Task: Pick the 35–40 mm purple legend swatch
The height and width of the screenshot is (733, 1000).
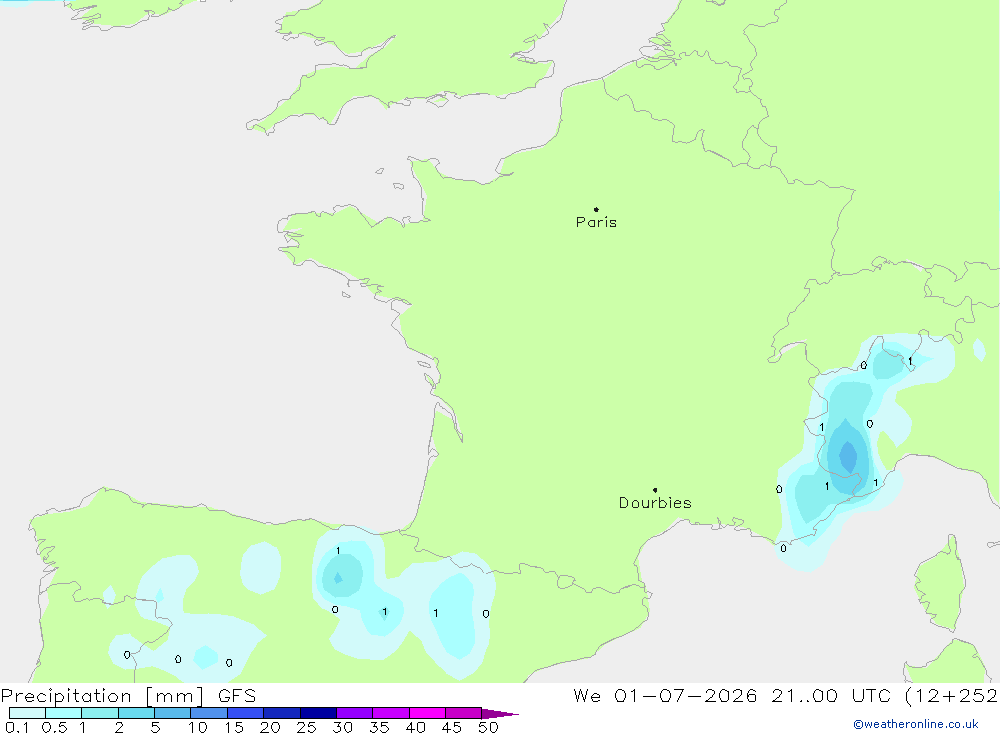Action: (391, 713)
